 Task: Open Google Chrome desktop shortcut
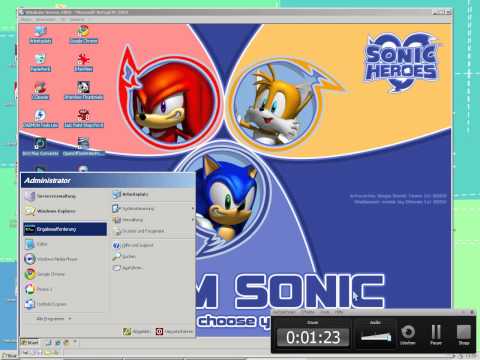(83, 35)
